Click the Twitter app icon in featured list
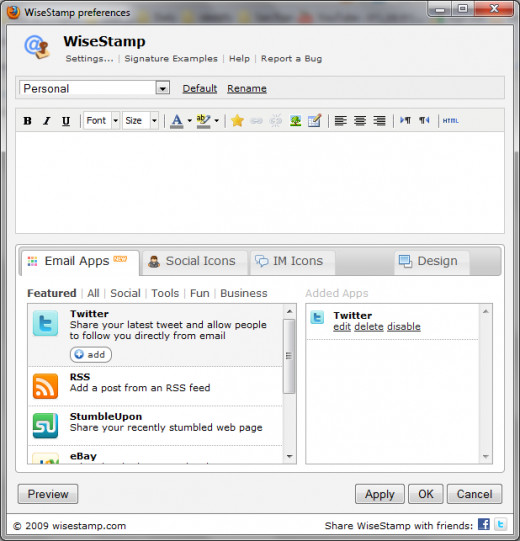 [45, 323]
